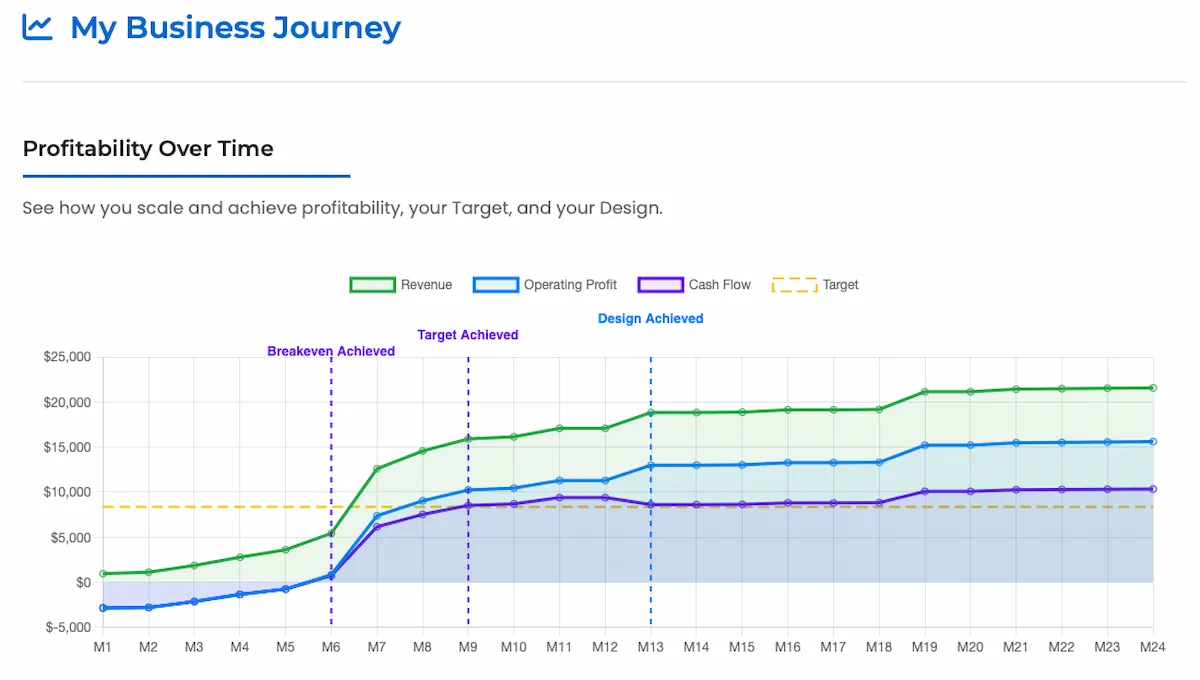Click the Breakeven Achieved marker label

331,351
